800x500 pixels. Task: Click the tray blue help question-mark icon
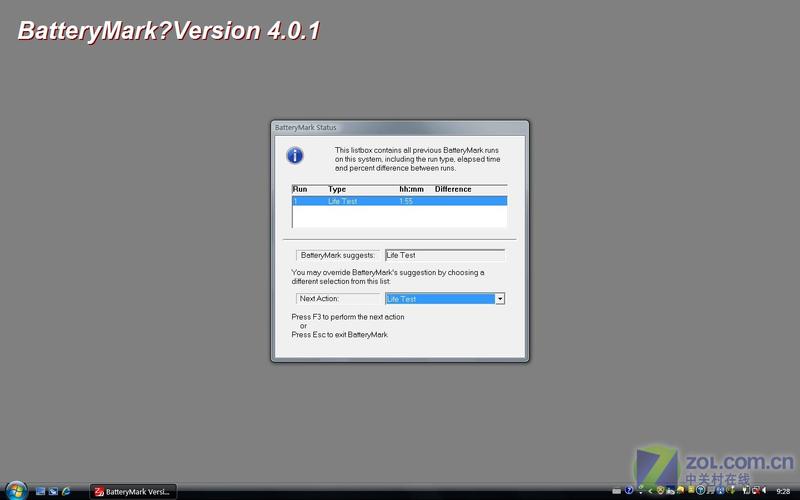click(629, 490)
